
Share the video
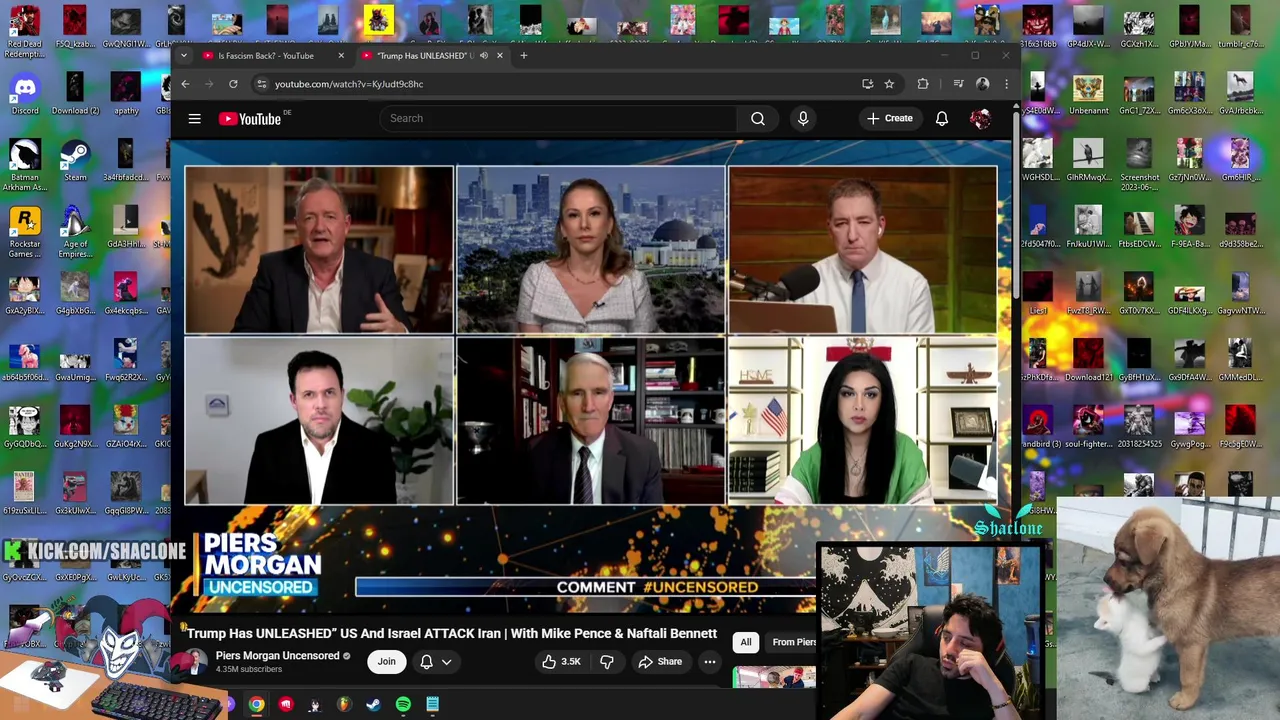[660, 661]
